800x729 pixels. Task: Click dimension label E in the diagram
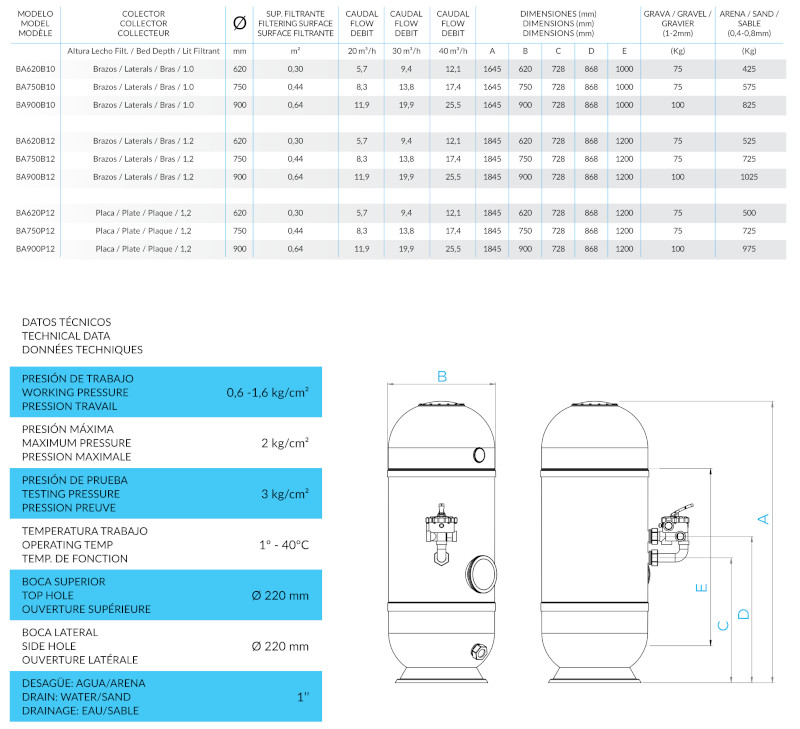coord(702,586)
